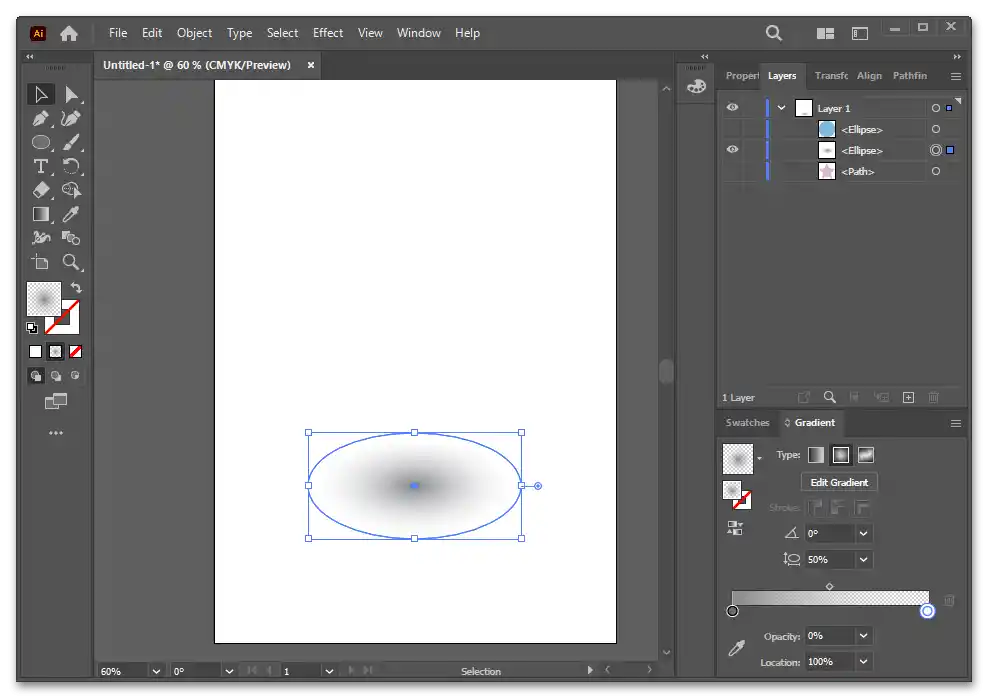This screenshot has height=698, width=988.
Task: Choose the Type tool
Action: coord(41,166)
